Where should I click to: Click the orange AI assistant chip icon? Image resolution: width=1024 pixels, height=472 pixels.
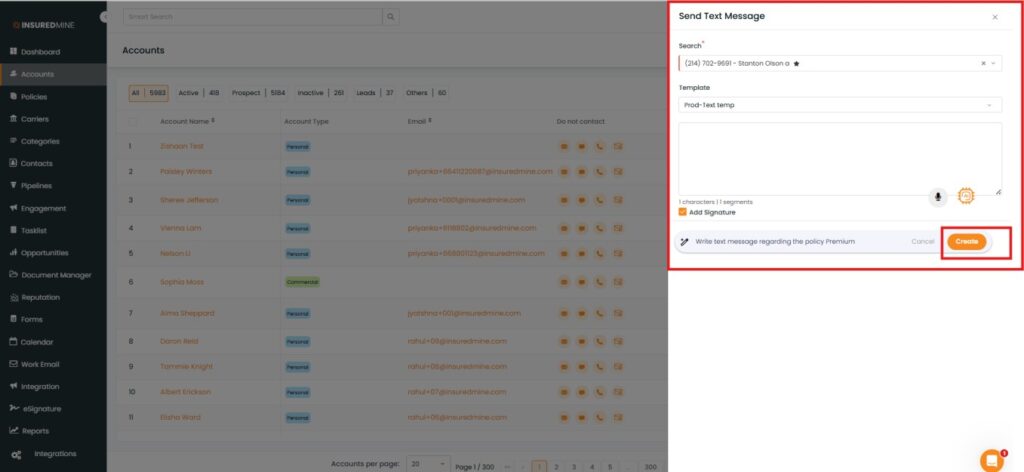tap(965, 196)
